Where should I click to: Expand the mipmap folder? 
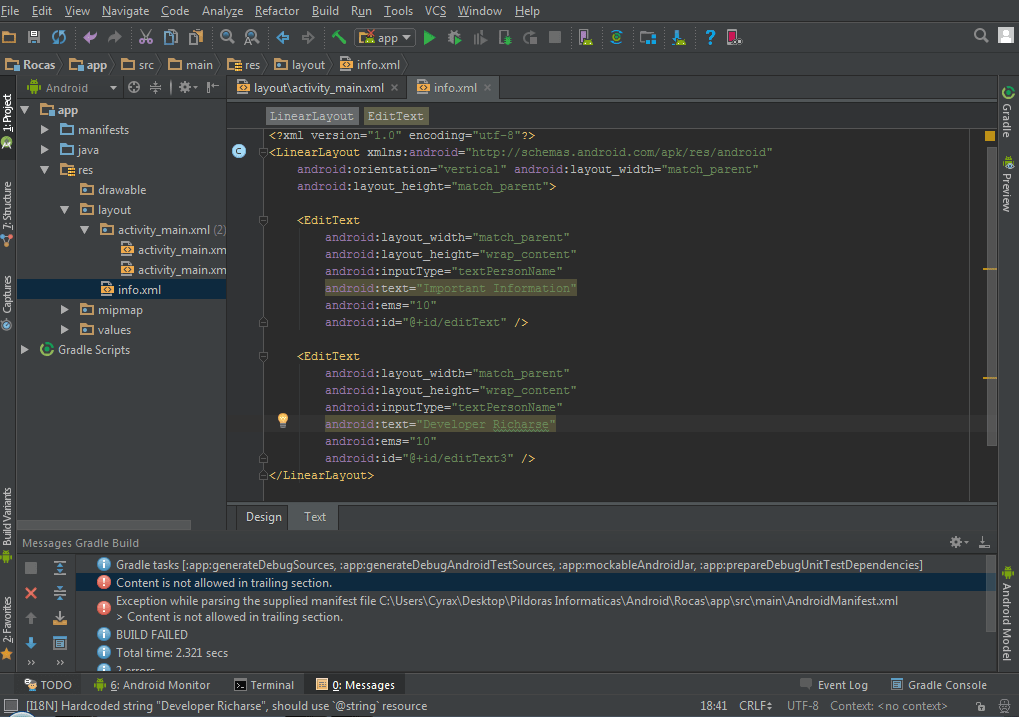(x=65, y=310)
